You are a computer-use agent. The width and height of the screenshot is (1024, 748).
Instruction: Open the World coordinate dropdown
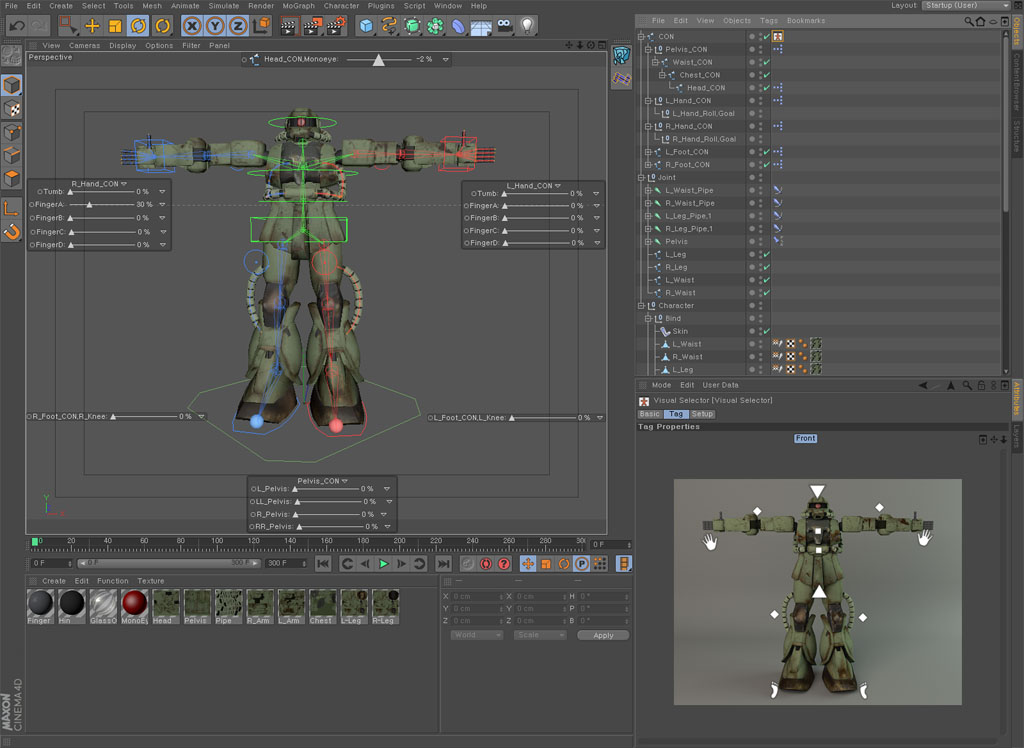pyautogui.click(x=477, y=636)
